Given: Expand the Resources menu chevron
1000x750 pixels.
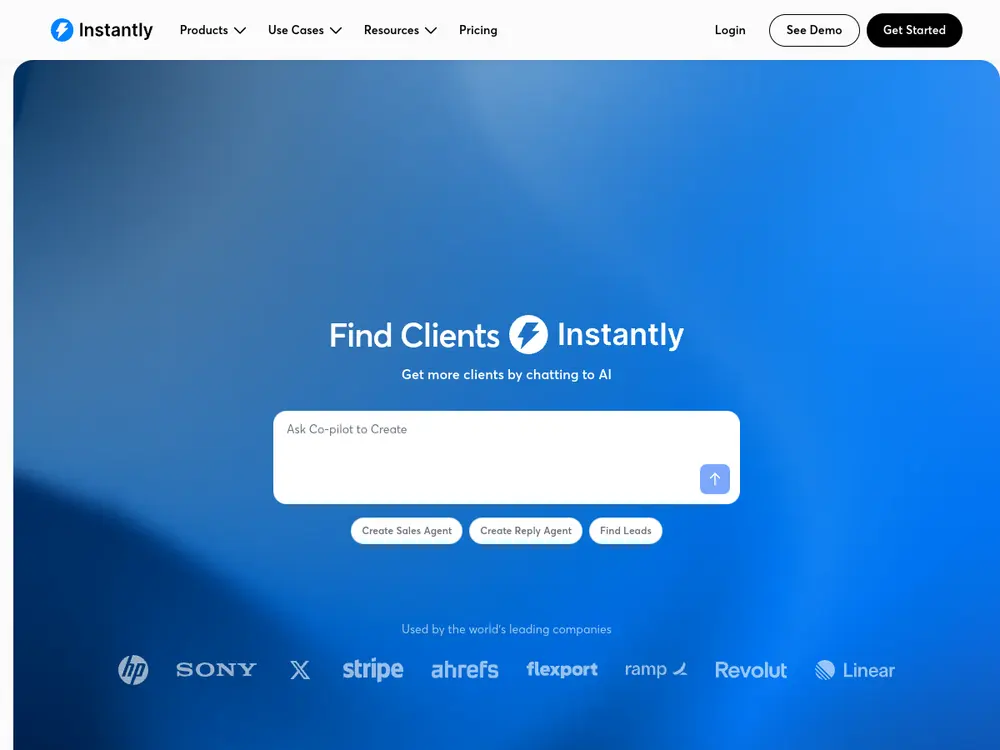Looking at the screenshot, I should pos(431,30).
